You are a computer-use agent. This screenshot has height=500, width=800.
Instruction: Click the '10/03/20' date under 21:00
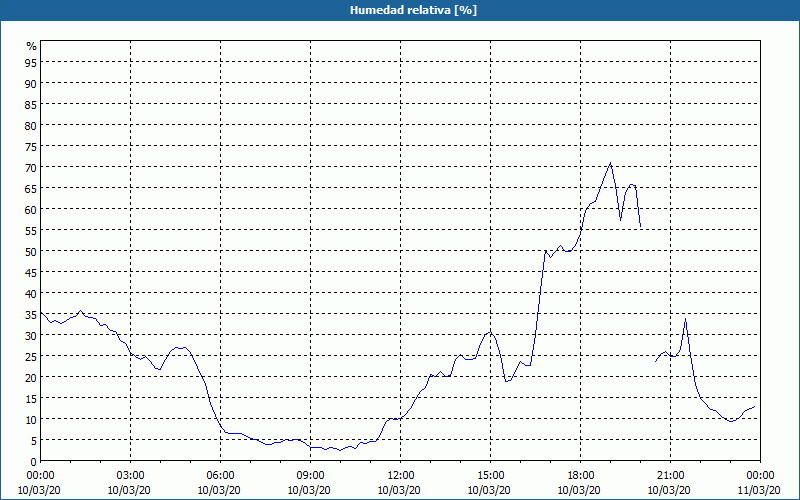point(669,490)
